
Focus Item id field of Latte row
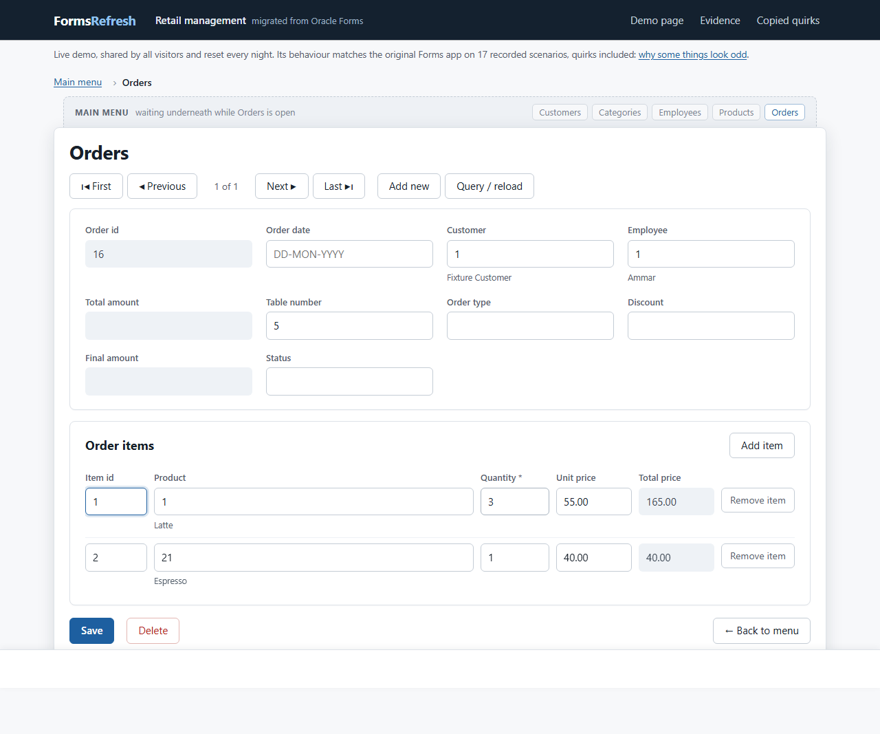tap(116, 502)
